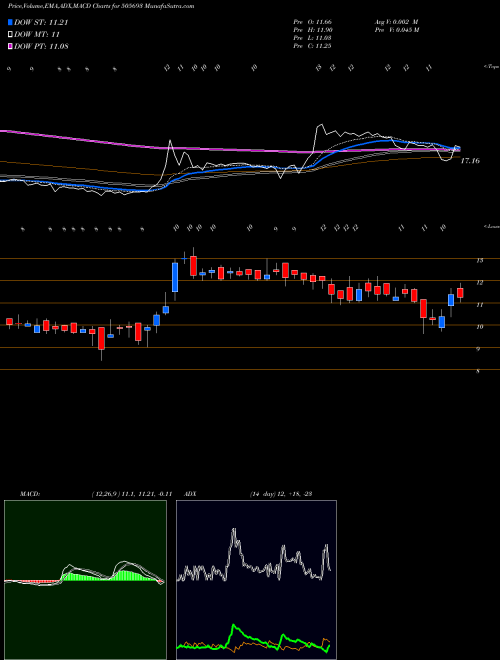The height and width of the screenshot is (660, 500).
Task: Click the Avg V volume reading
Action: [x=396, y=22]
